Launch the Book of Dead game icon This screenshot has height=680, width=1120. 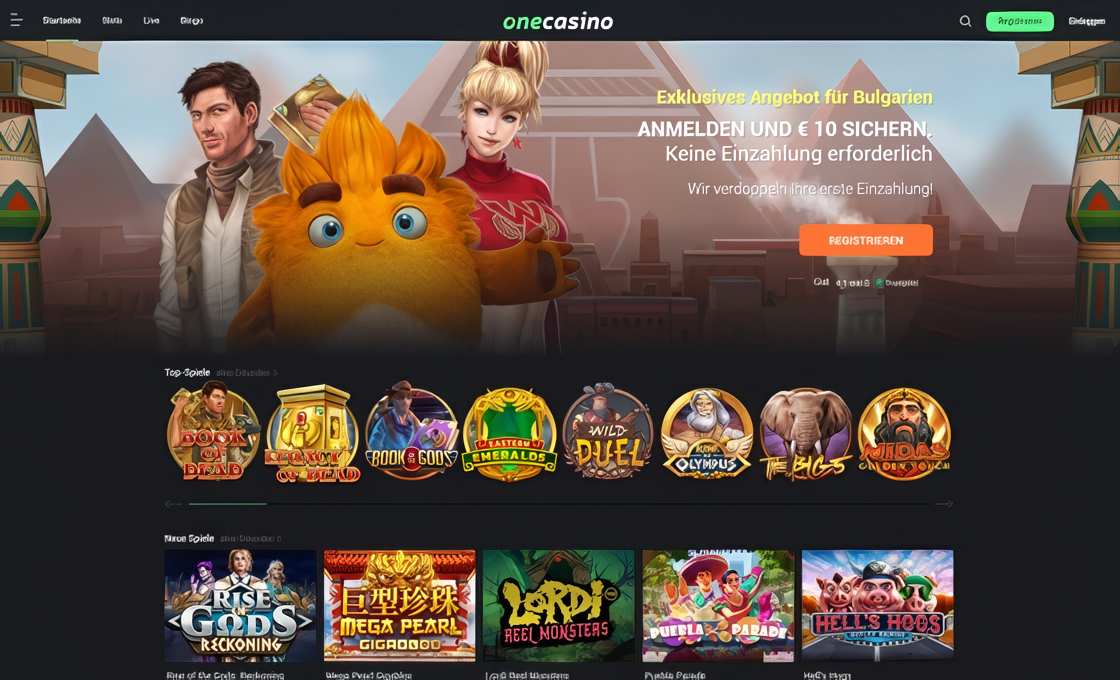pos(214,432)
